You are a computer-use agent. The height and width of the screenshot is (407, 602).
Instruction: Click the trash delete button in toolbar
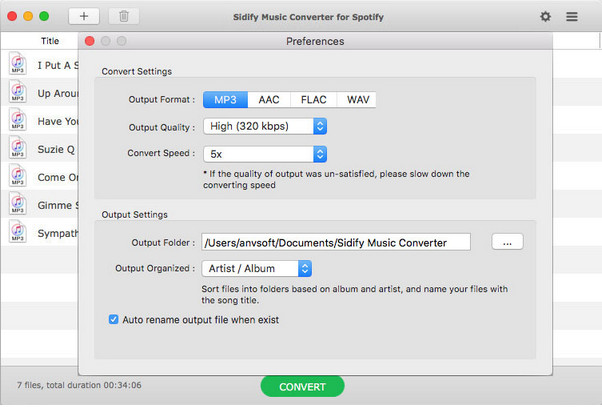click(x=124, y=16)
